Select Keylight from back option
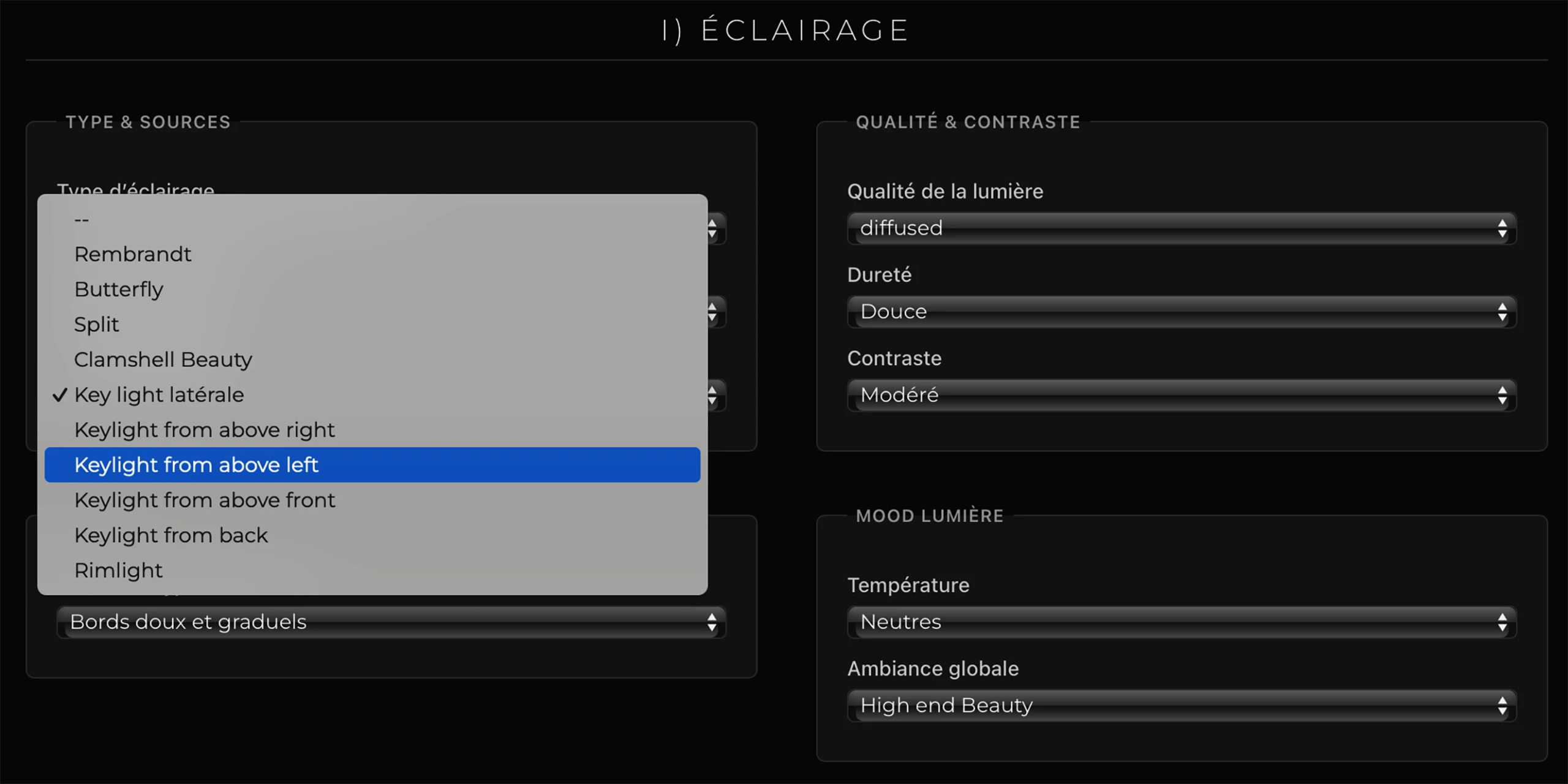Image resolution: width=1568 pixels, height=784 pixels. (171, 535)
